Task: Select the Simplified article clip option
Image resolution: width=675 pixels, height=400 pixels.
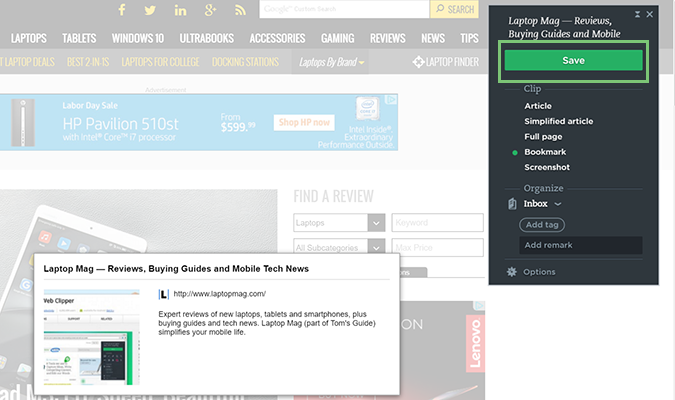Action: (558, 121)
